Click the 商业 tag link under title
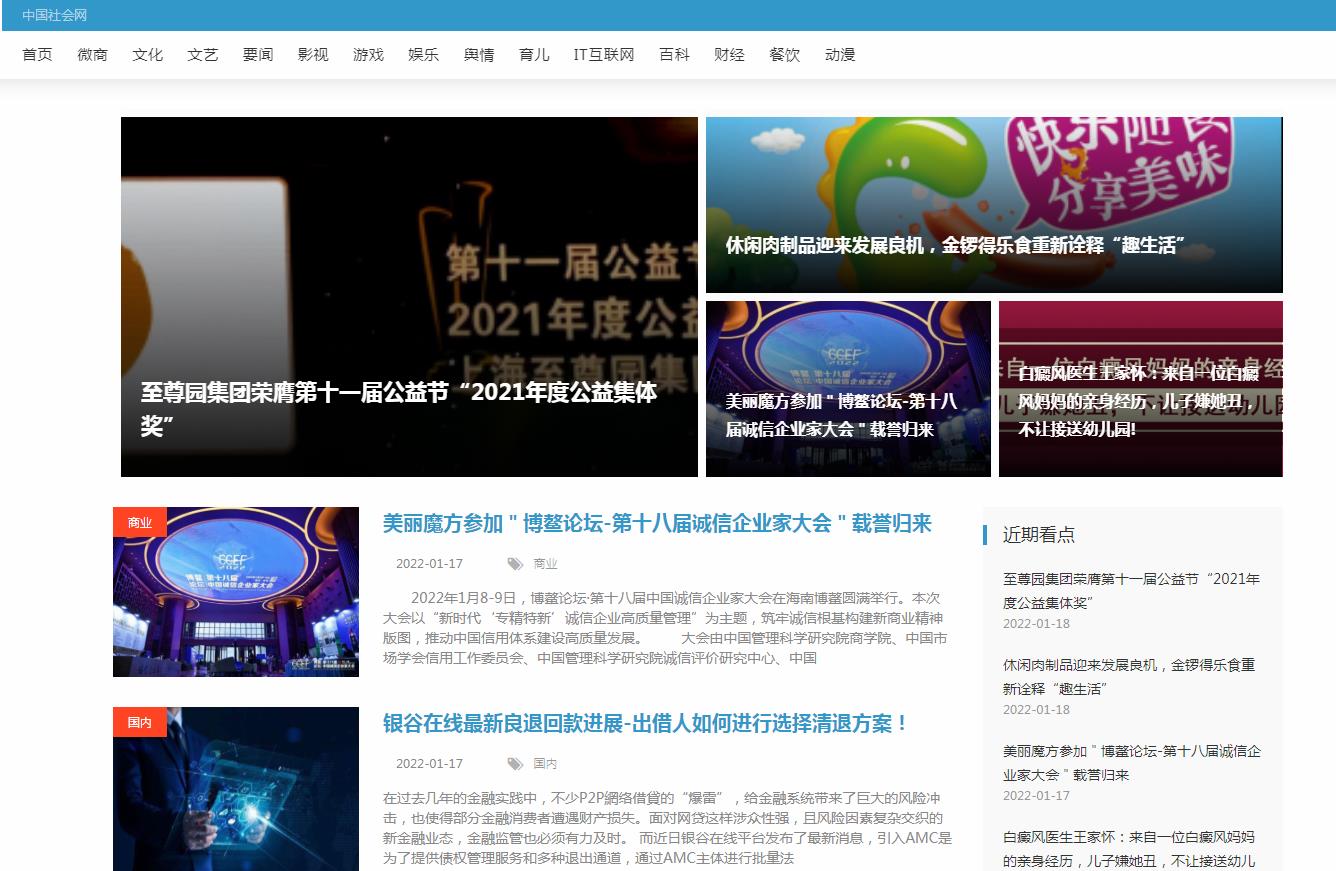Image resolution: width=1336 pixels, height=871 pixels. (545, 564)
